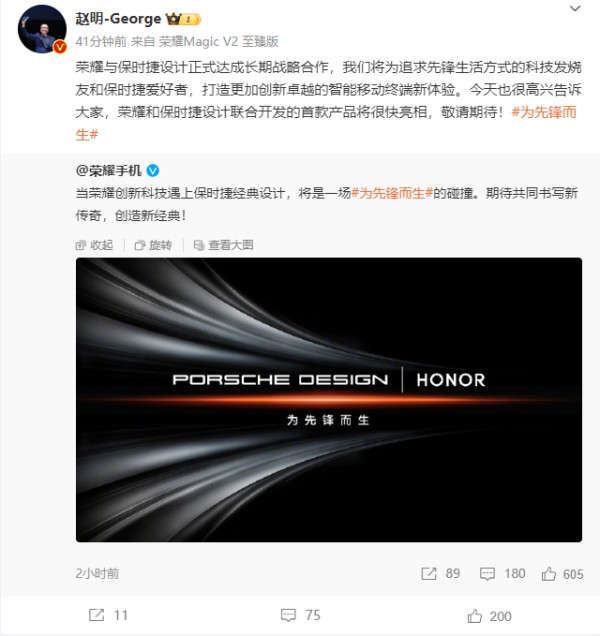Repost this post with the 11 share icon

(108, 615)
